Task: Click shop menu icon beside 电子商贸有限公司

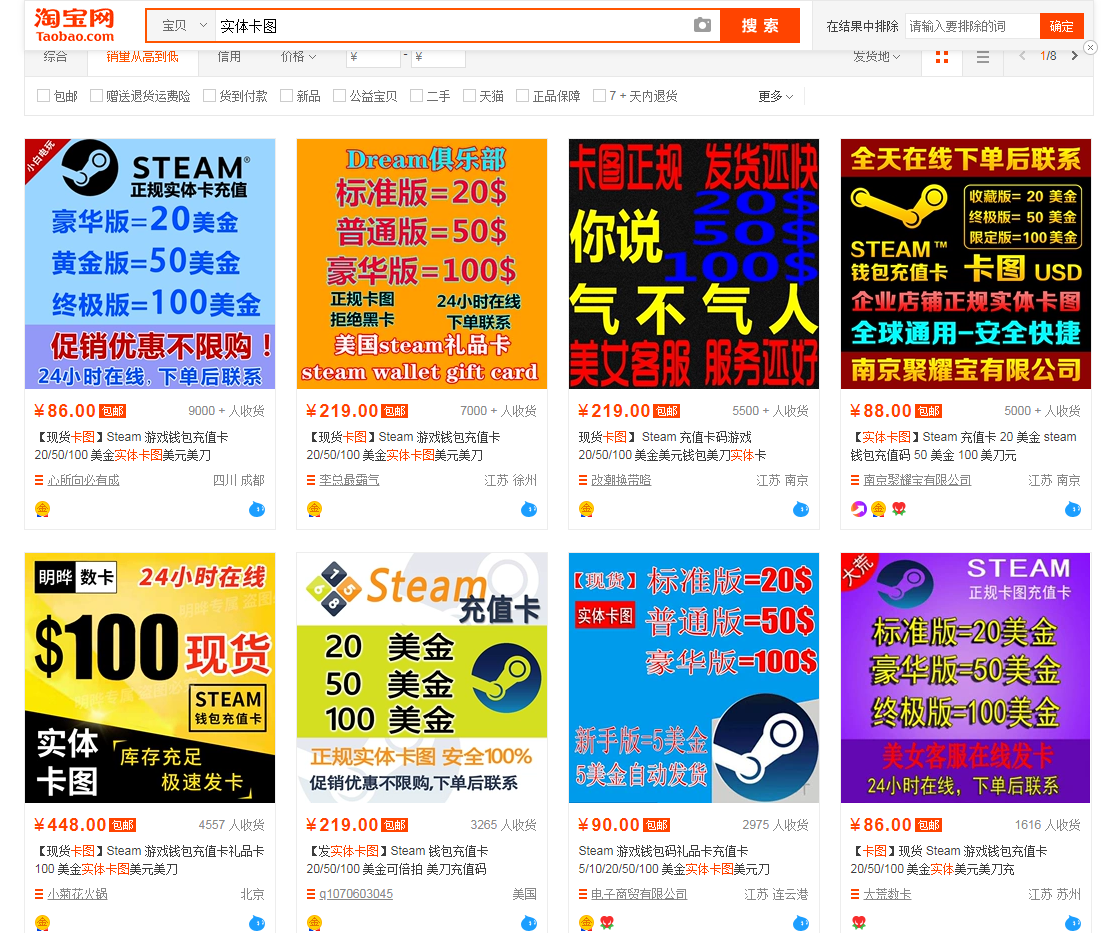Action: point(583,894)
